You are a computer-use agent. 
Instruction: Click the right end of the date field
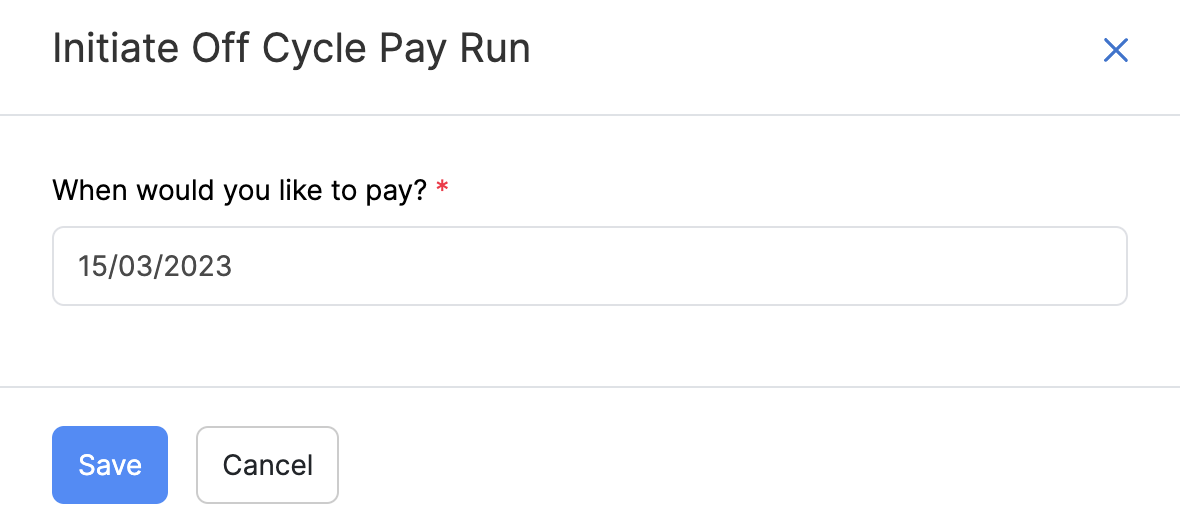point(1100,266)
